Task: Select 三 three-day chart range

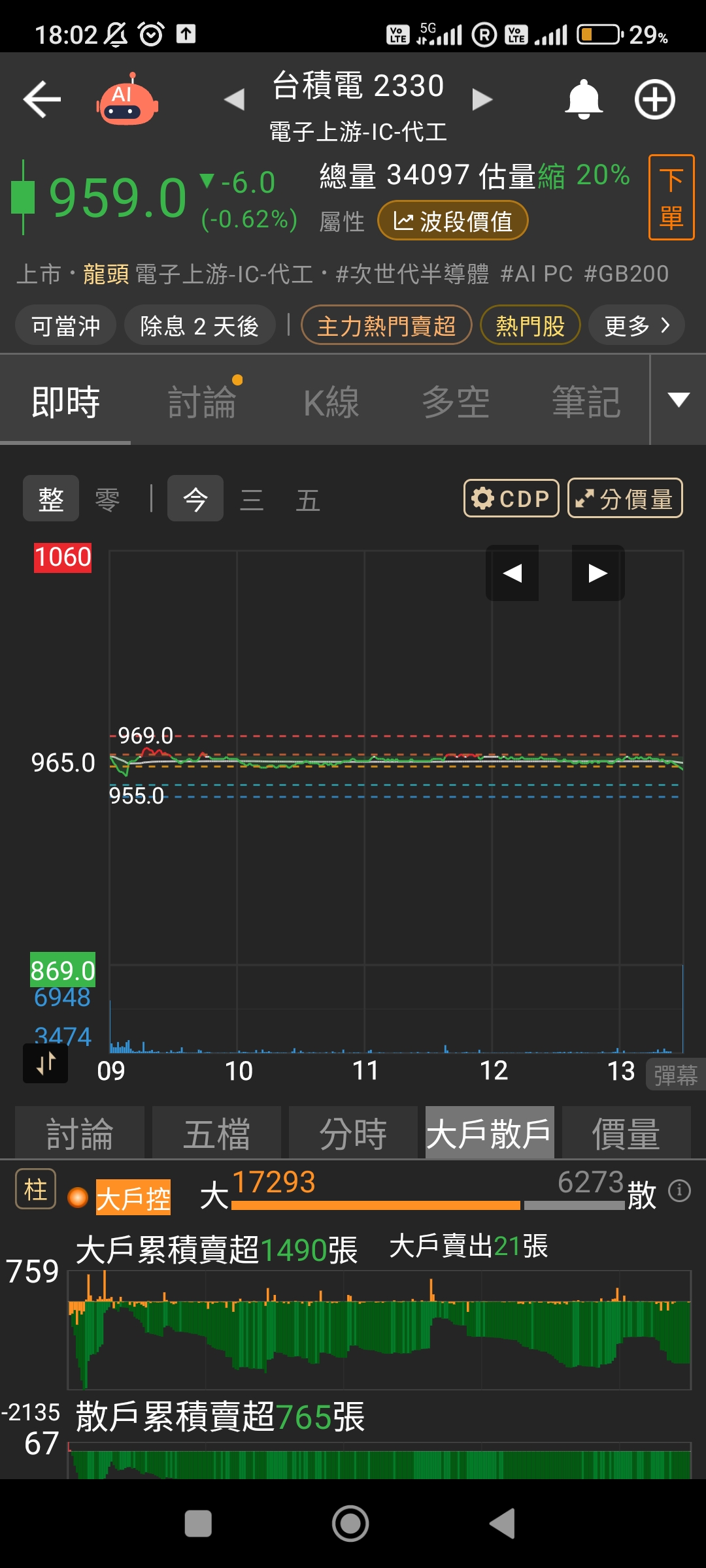Action: tap(252, 500)
